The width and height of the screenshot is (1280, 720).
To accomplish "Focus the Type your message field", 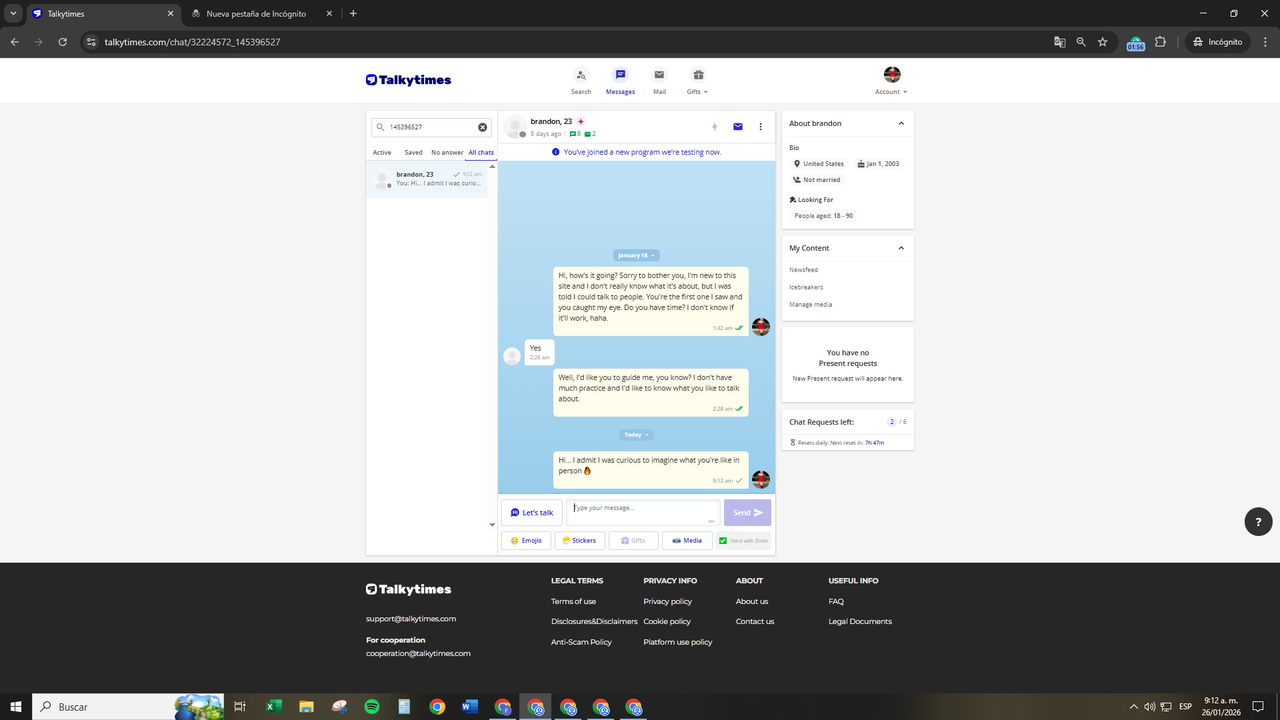I will click(643, 512).
